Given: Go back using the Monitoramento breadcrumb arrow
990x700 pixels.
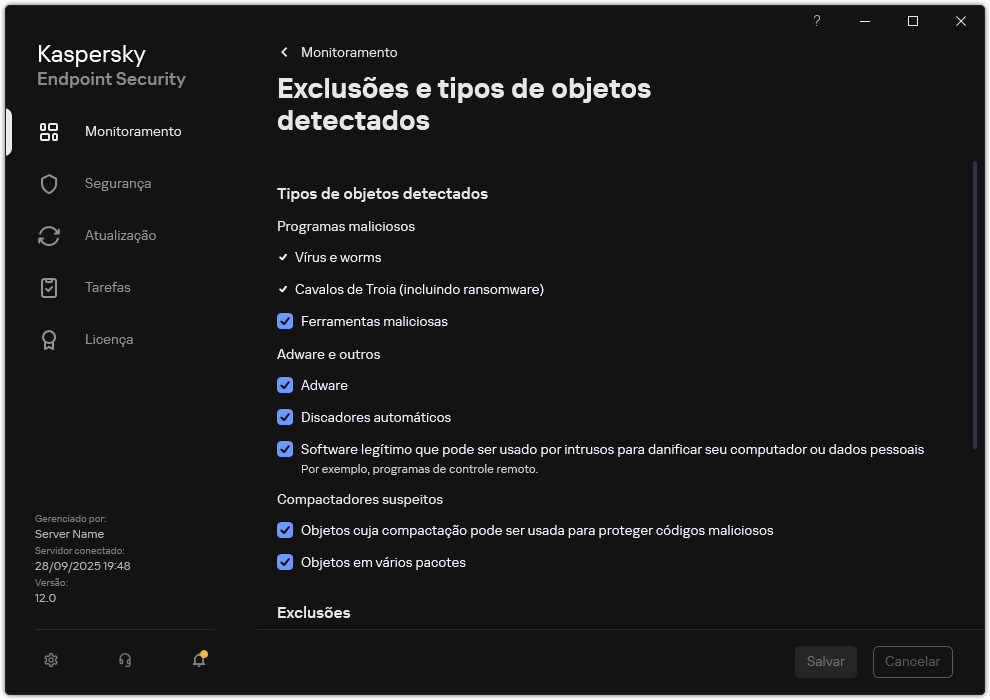Looking at the screenshot, I should coord(284,52).
